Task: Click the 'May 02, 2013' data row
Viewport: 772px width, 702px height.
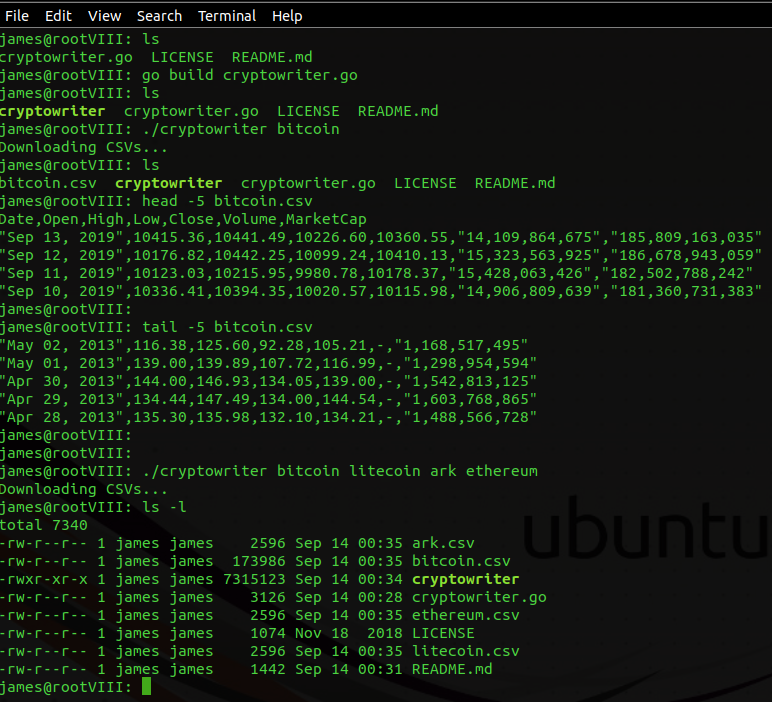Action: tap(264, 345)
